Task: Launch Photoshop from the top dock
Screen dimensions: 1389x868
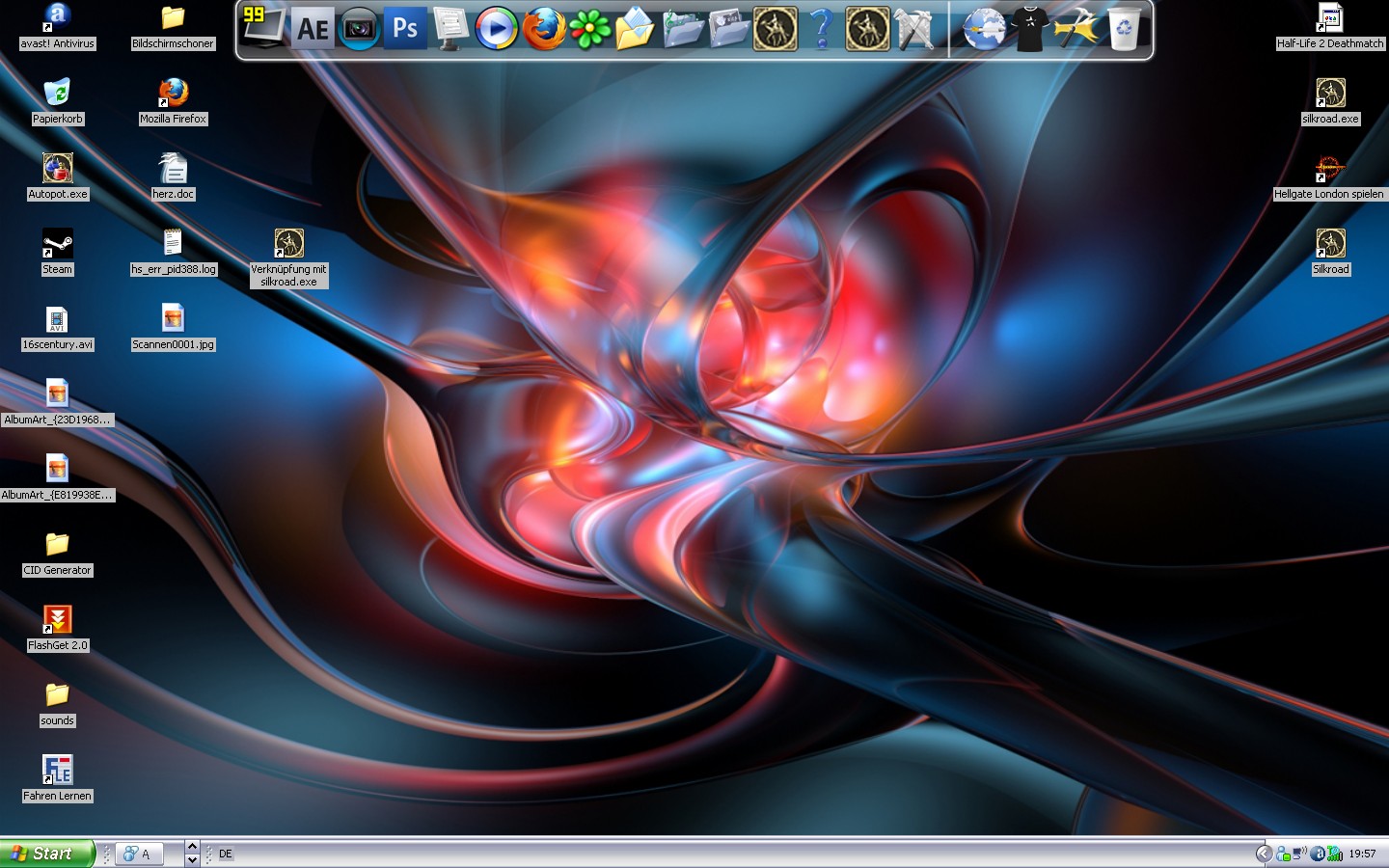Action: point(405,29)
